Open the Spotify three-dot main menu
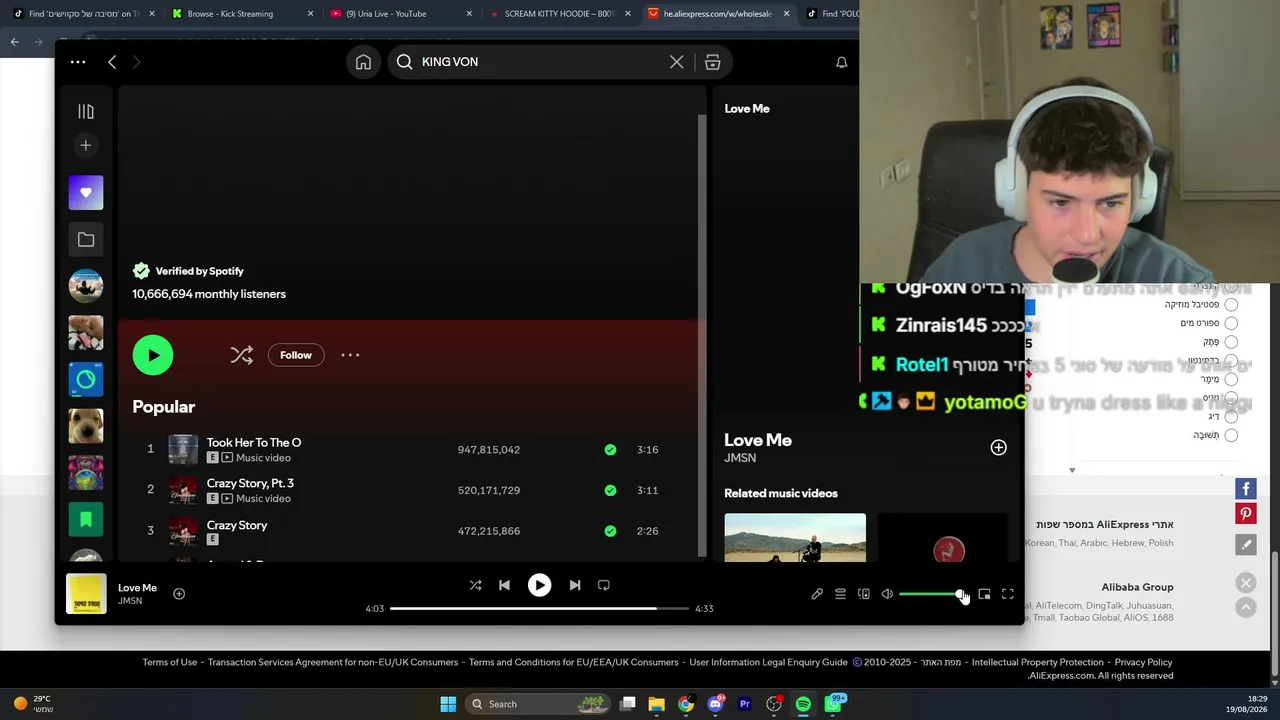 click(78, 62)
